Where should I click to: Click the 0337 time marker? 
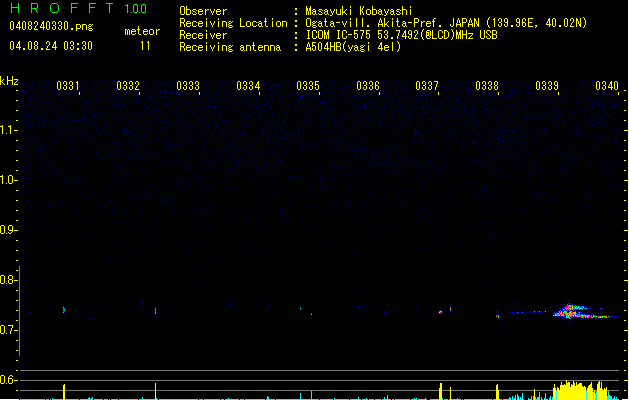[427, 86]
